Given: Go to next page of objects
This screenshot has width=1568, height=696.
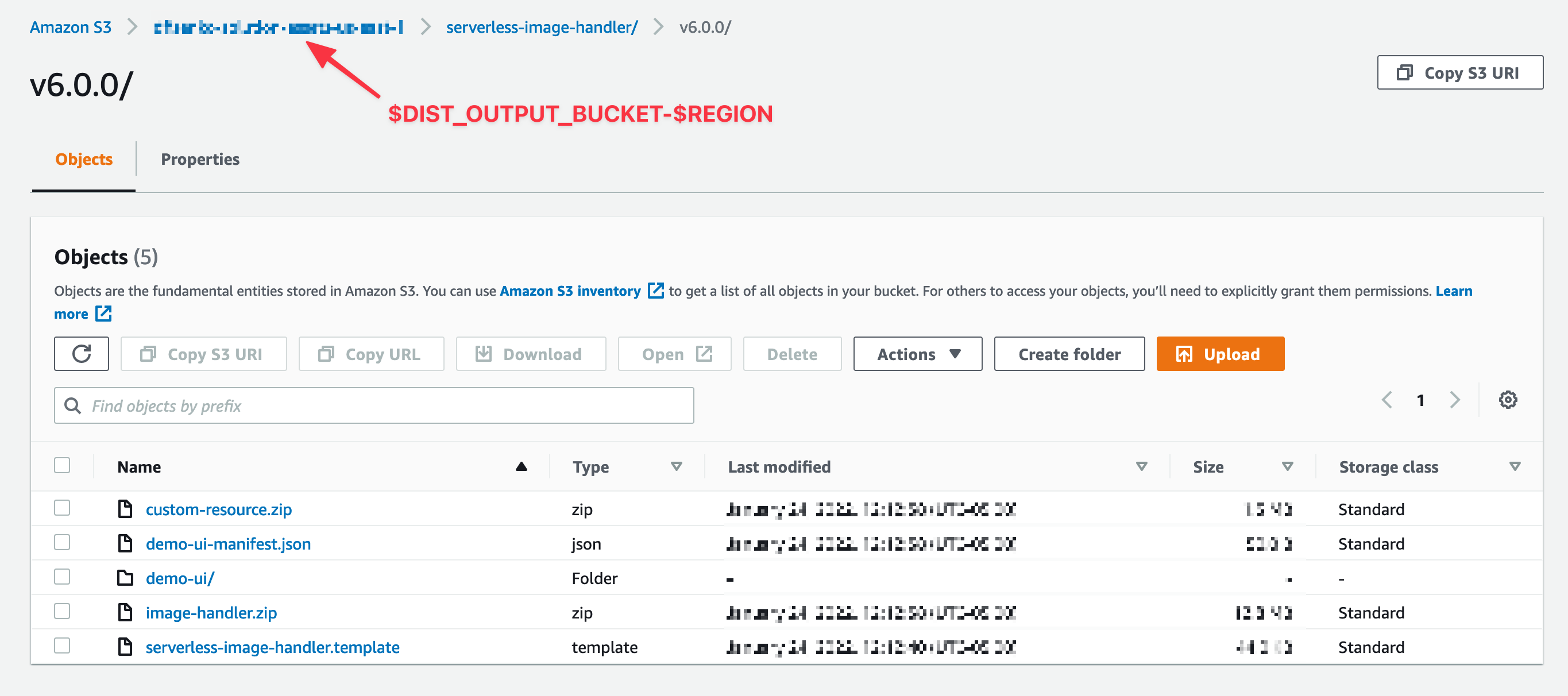Looking at the screenshot, I should (x=1455, y=400).
